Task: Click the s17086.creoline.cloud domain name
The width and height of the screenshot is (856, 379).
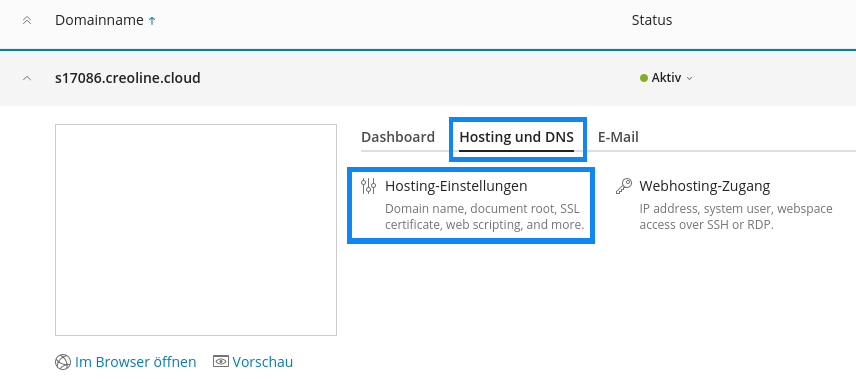Action: coord(128,78)
